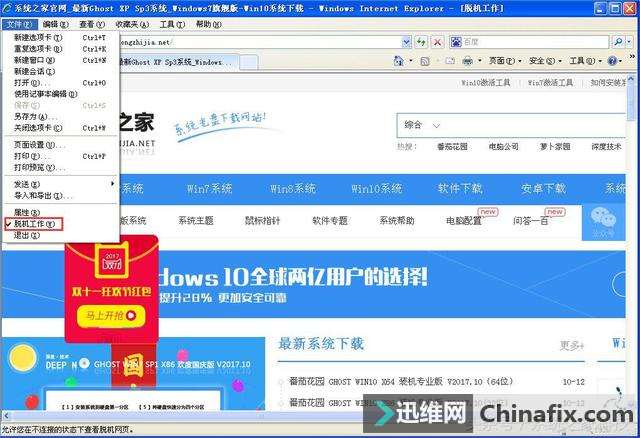Open the 工具(T) menu in the menu bar

[172, 24]
